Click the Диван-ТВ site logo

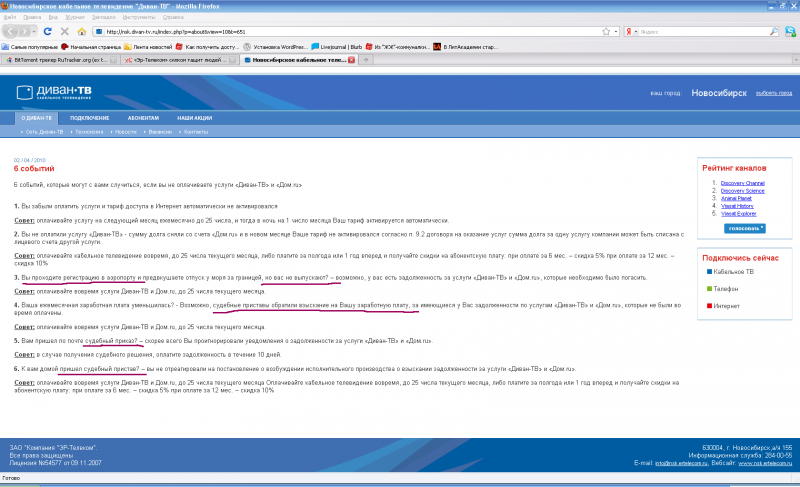point(55,93)
